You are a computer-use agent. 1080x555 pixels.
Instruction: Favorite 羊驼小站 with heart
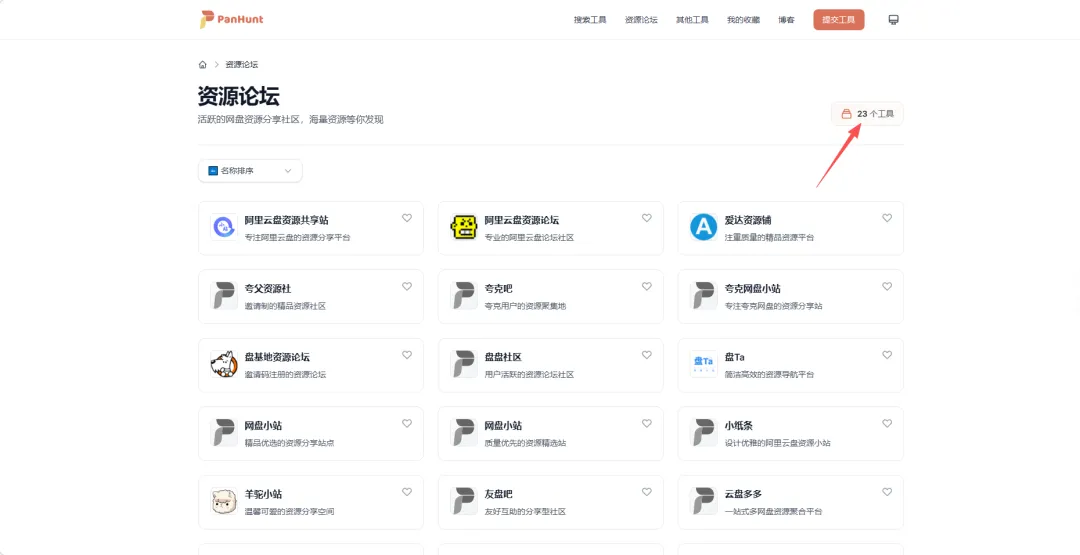(x=407, y=492)
